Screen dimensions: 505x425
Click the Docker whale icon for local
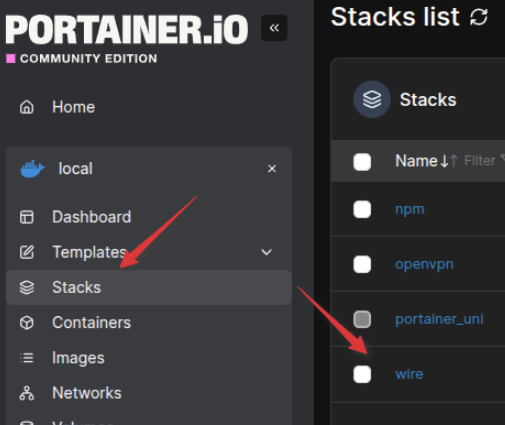tap(32, 169)
